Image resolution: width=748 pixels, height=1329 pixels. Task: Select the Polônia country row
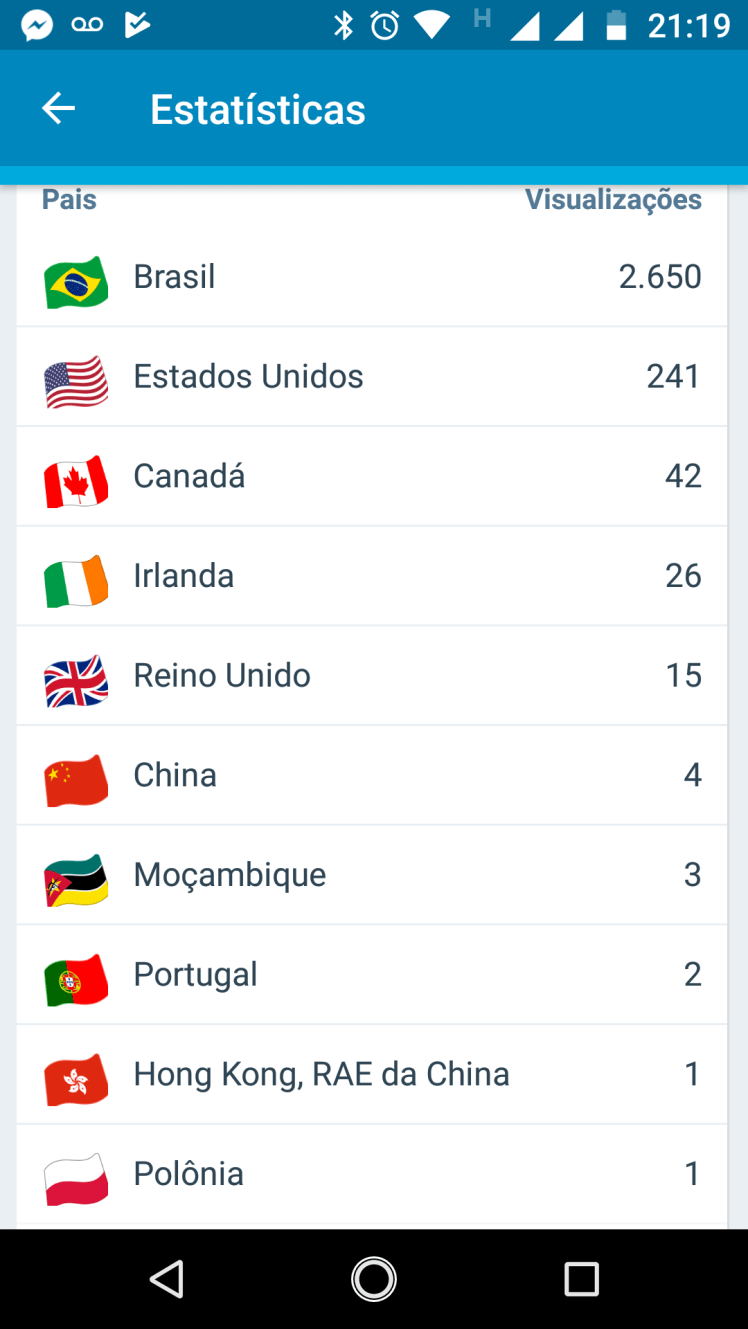tap(372, 1174)
